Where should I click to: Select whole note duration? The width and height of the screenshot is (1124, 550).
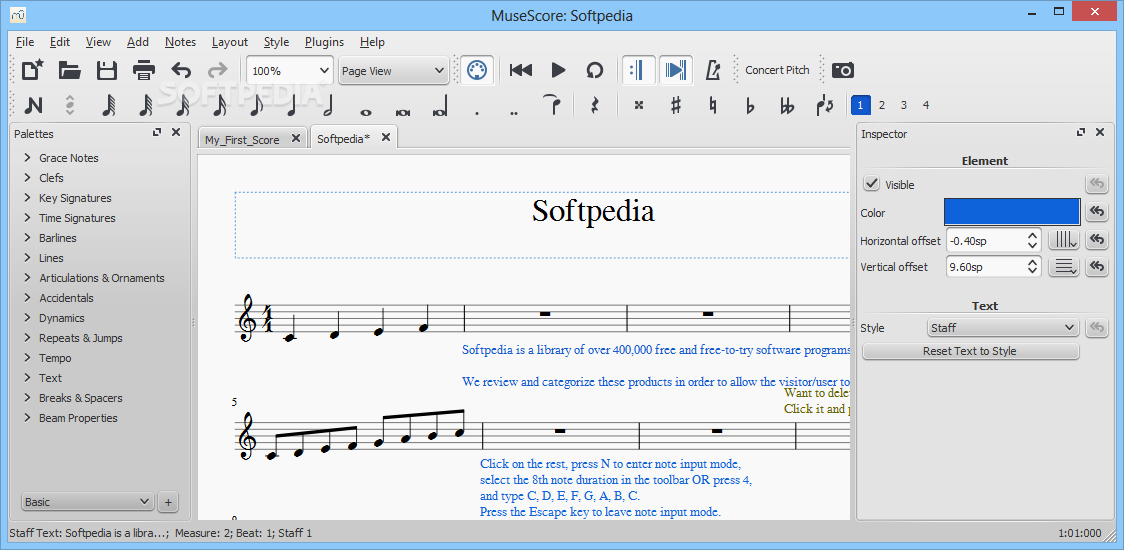(365, 111)
